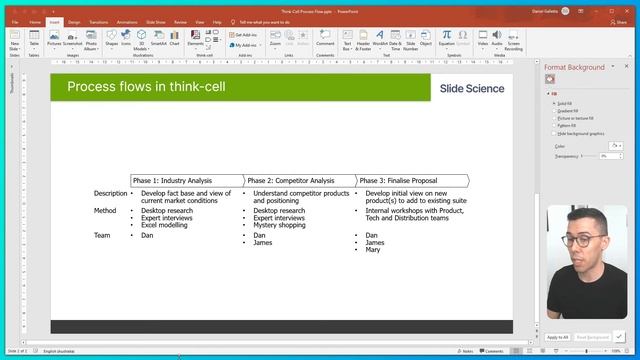This screenshot has width=640, height=360.
Task: Open Photo Album tool
Action: tap(91, 40)
